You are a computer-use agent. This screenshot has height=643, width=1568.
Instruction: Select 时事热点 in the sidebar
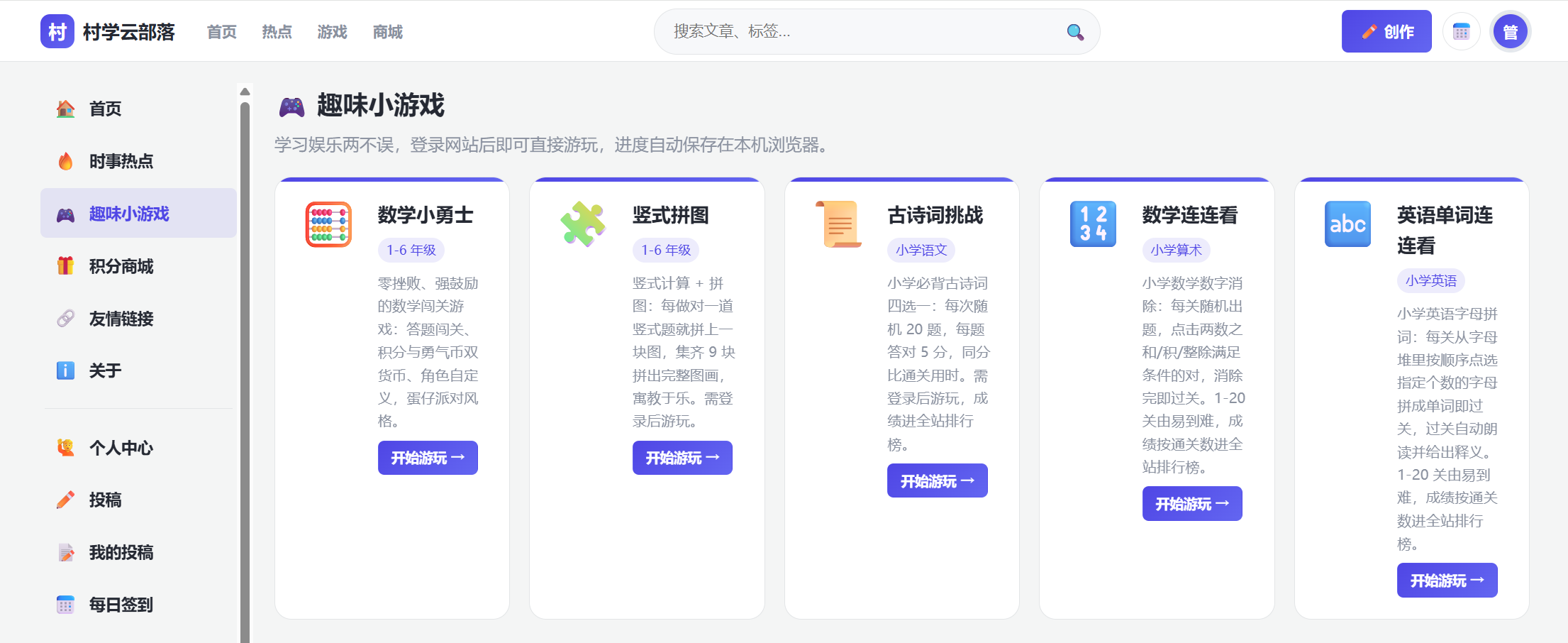[x=138, y=161]
